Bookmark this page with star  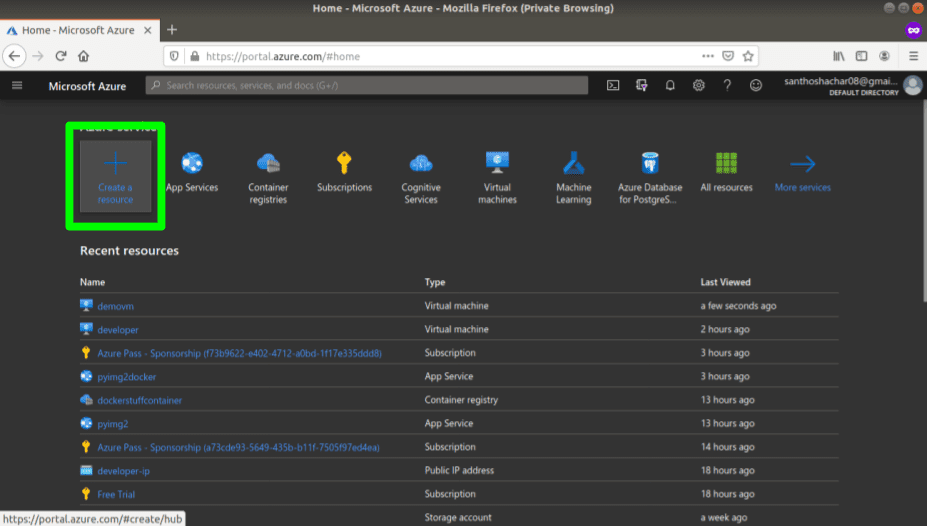pyautogui.click(x=749, y=56)
